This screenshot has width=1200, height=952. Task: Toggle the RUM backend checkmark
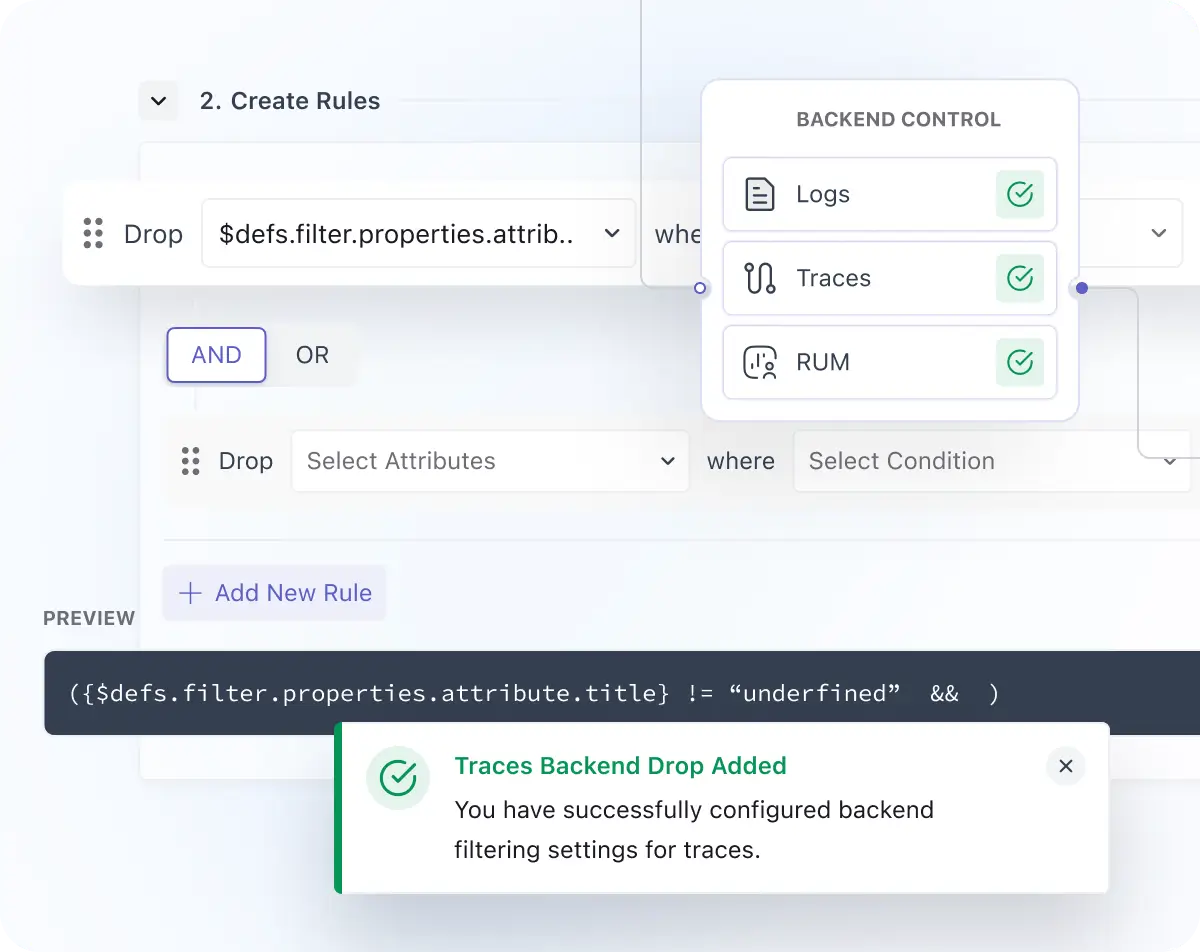click(x=1020, y=362)
